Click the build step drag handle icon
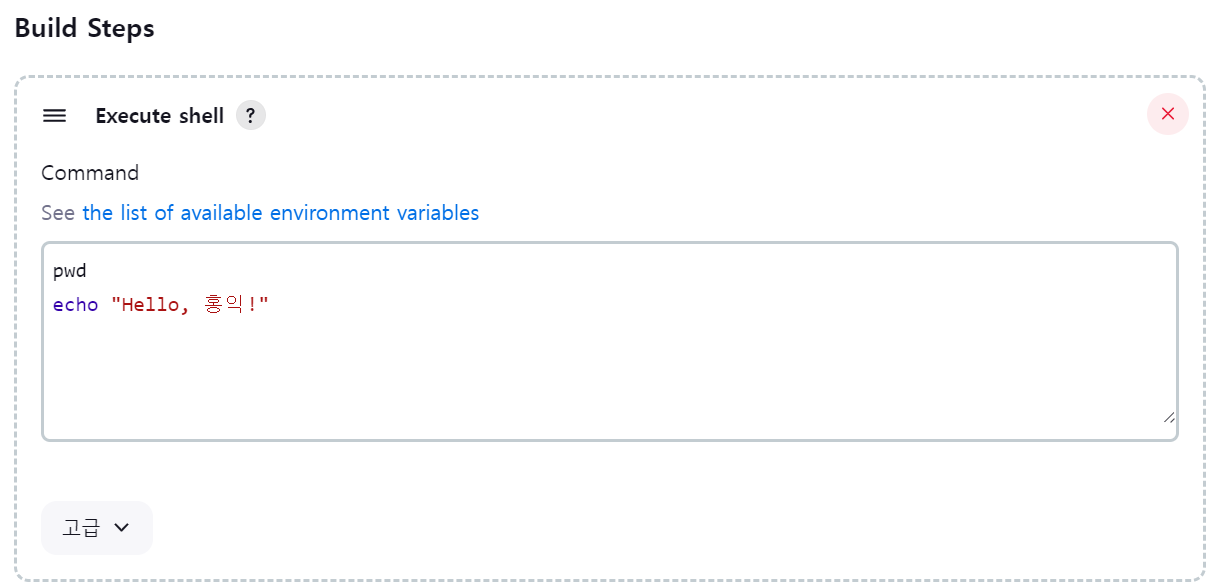The width and height of the screenshot is (1218, 585). tap(54, 115)
